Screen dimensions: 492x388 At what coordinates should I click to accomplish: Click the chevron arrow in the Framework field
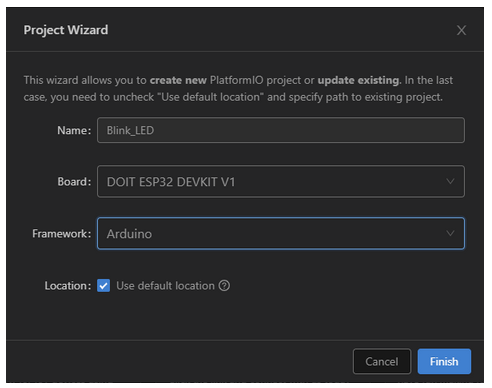coord(450,233)
